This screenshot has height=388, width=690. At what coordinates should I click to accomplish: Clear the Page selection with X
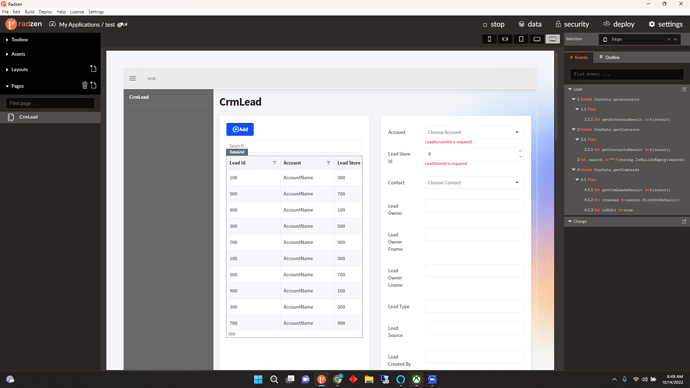669,40
